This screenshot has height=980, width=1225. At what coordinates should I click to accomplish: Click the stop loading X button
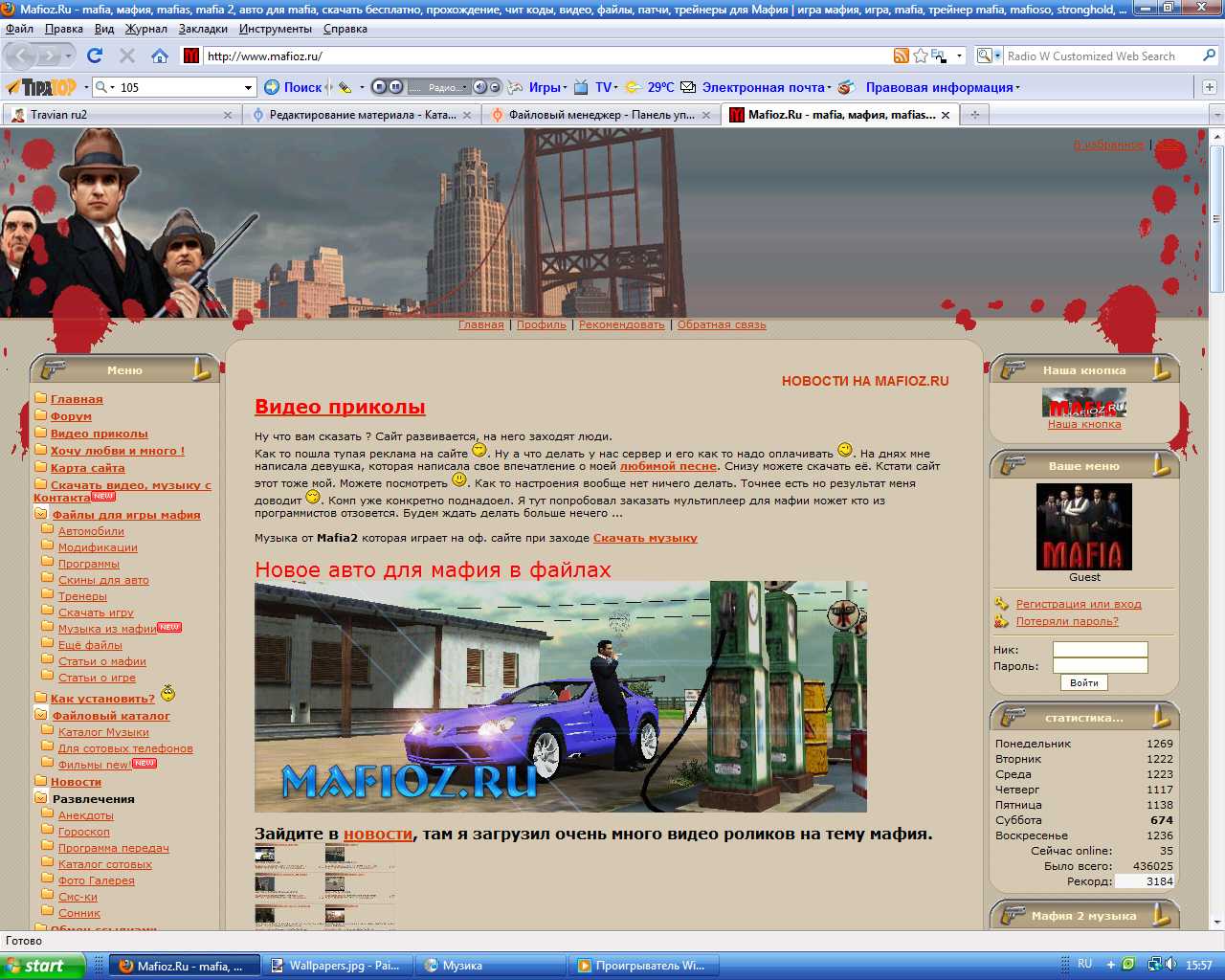[127, 56]
